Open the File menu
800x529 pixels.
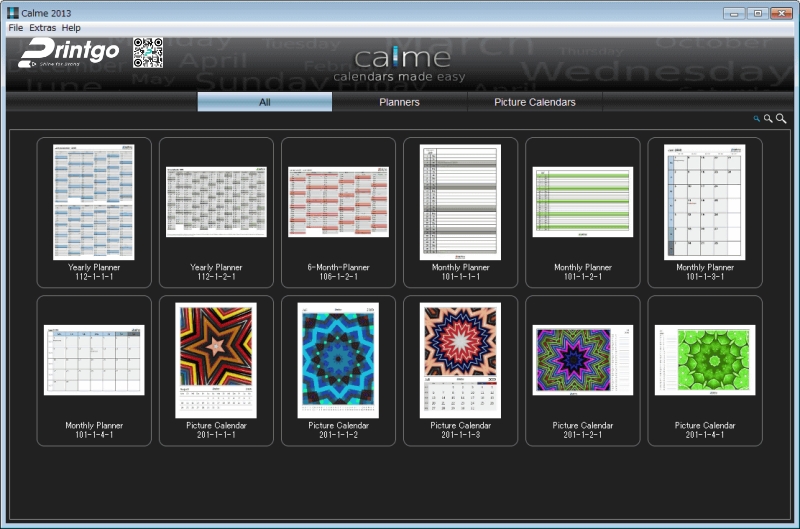[16, 28]
